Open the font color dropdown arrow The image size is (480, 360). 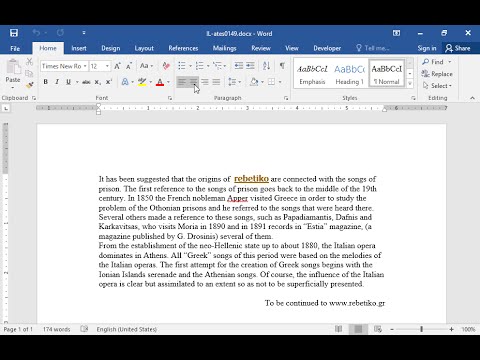point(168,82)
